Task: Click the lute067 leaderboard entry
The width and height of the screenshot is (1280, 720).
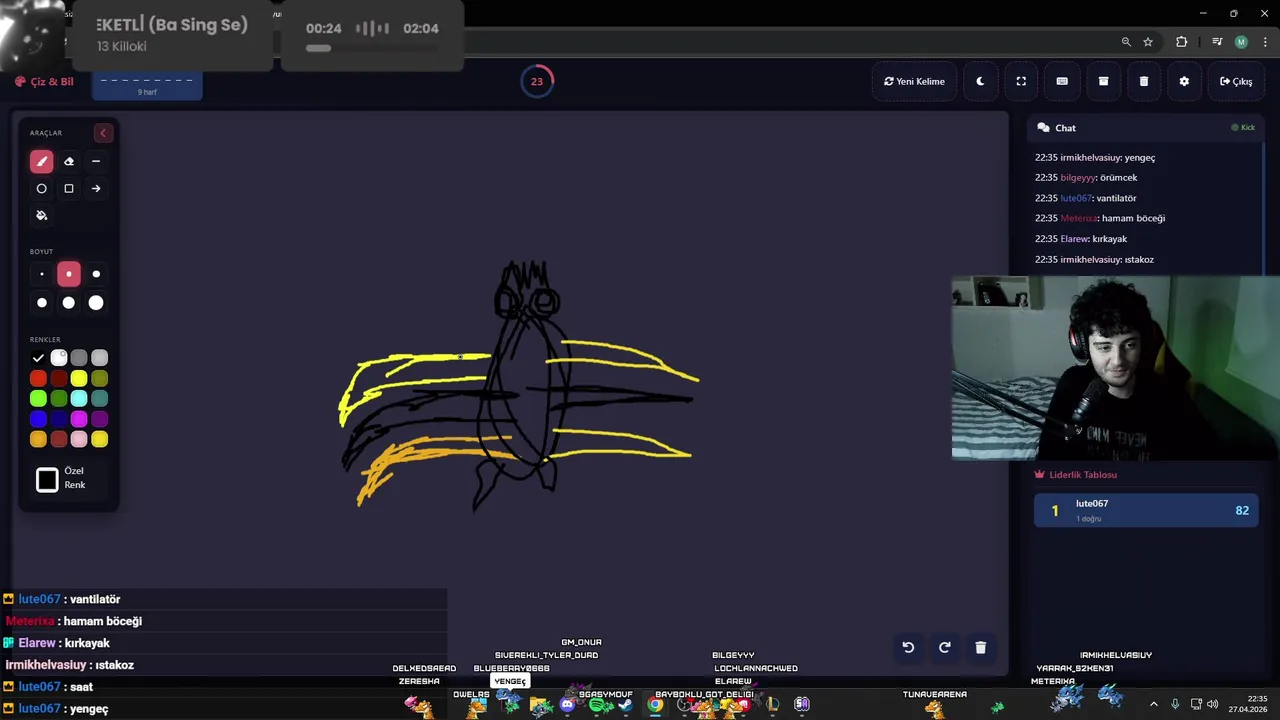Action: click(x=1146, y=510)
